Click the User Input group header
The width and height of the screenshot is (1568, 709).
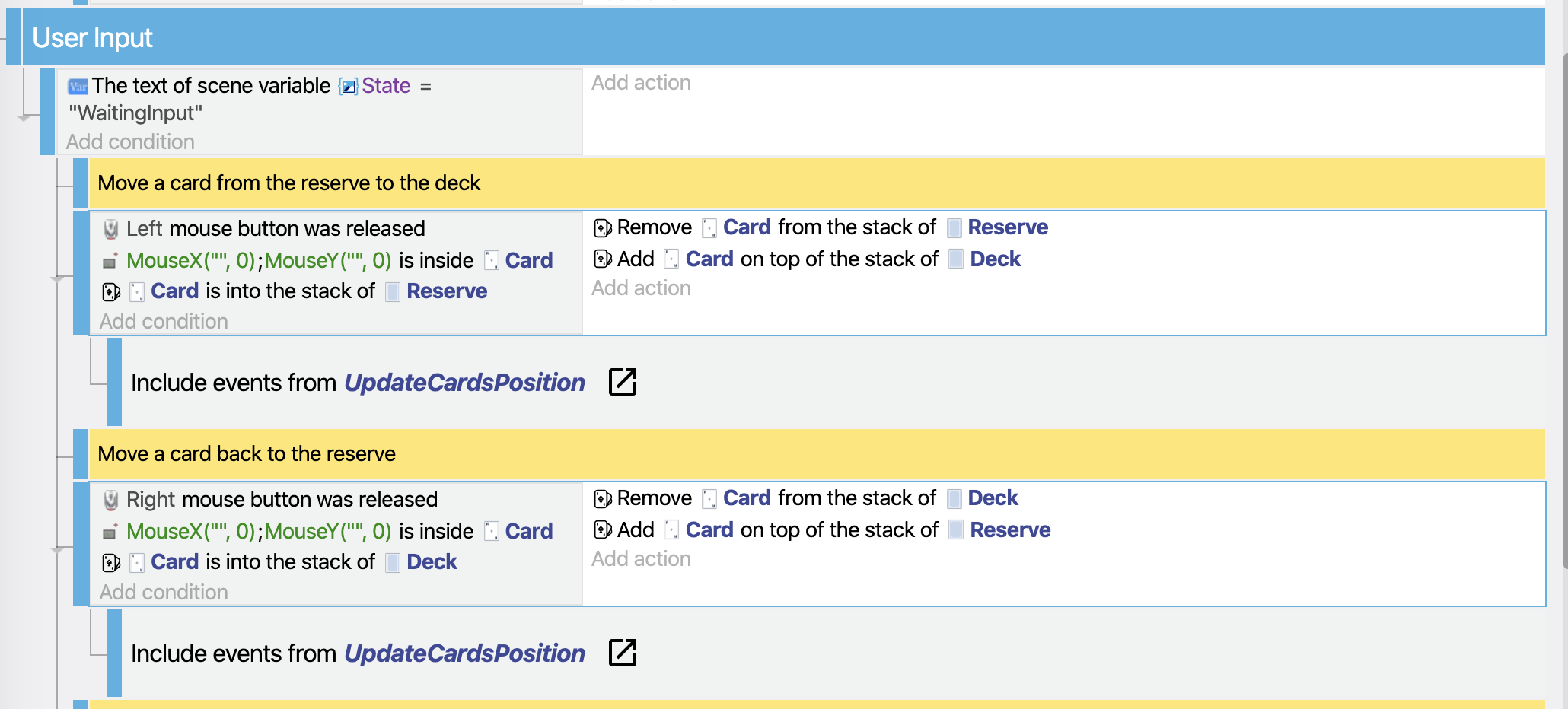pyautogui.click(x=90, y=37)
